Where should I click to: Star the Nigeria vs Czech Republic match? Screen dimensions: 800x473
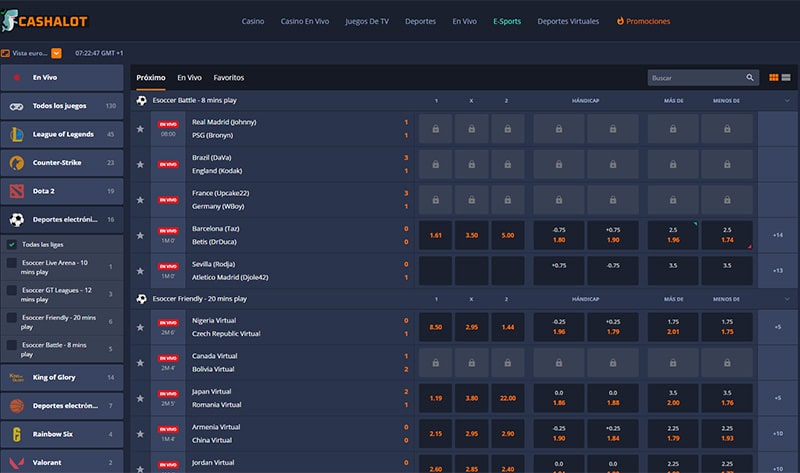tap(140, 327)
